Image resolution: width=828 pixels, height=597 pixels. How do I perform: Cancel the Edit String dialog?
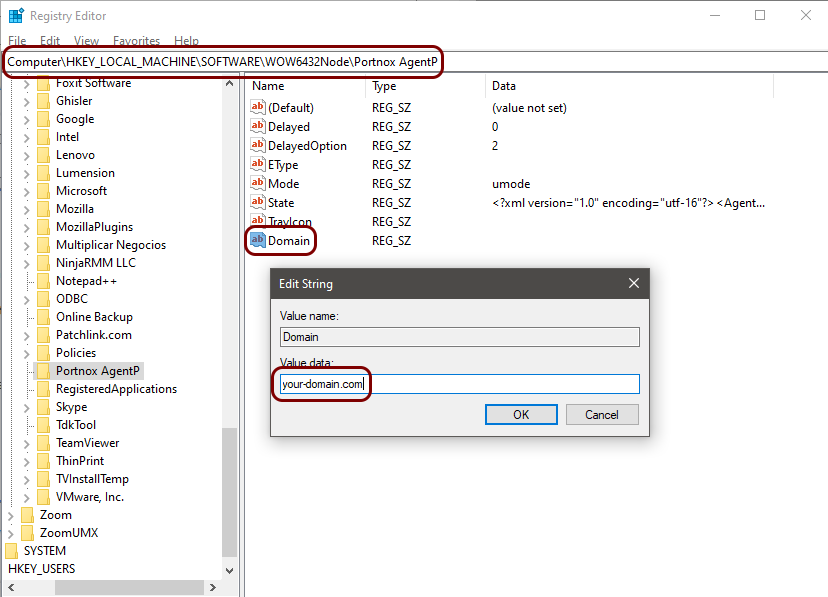[x=601, y=414]
